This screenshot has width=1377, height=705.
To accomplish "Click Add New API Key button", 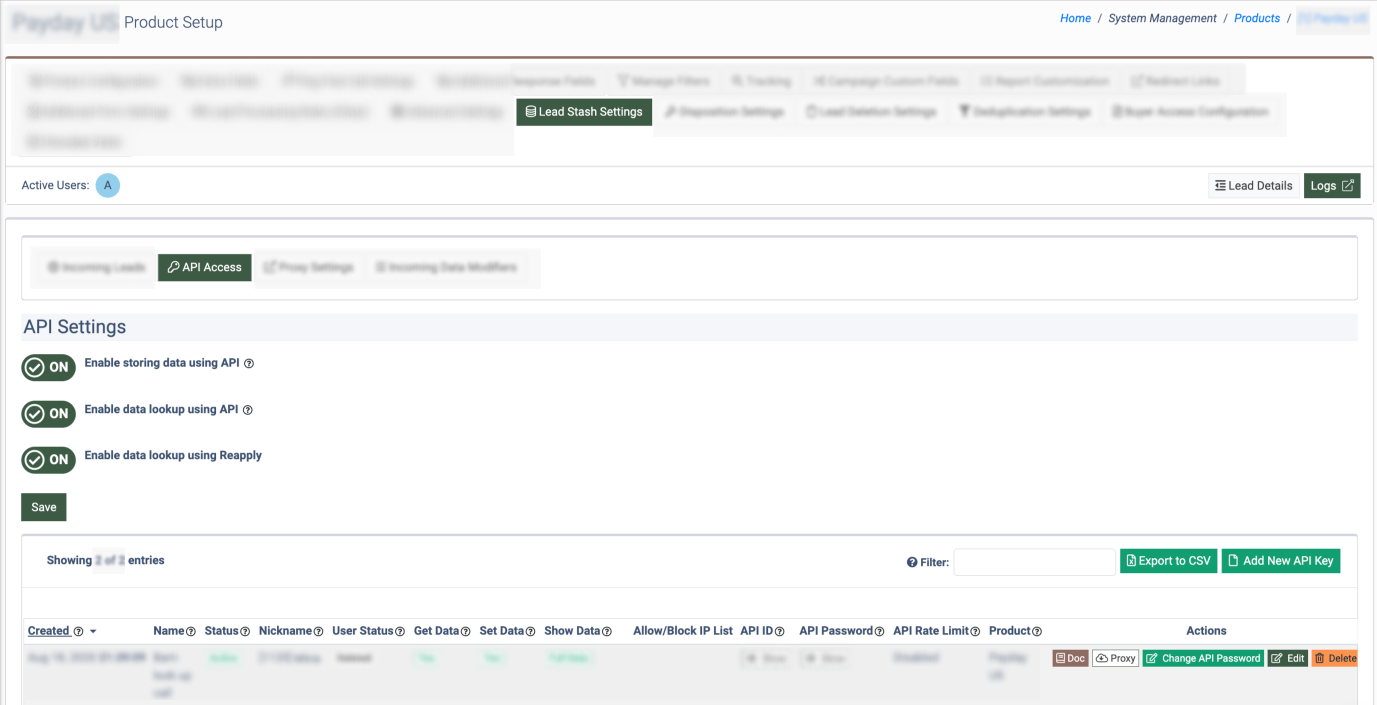I will (x=1280, y=561).
